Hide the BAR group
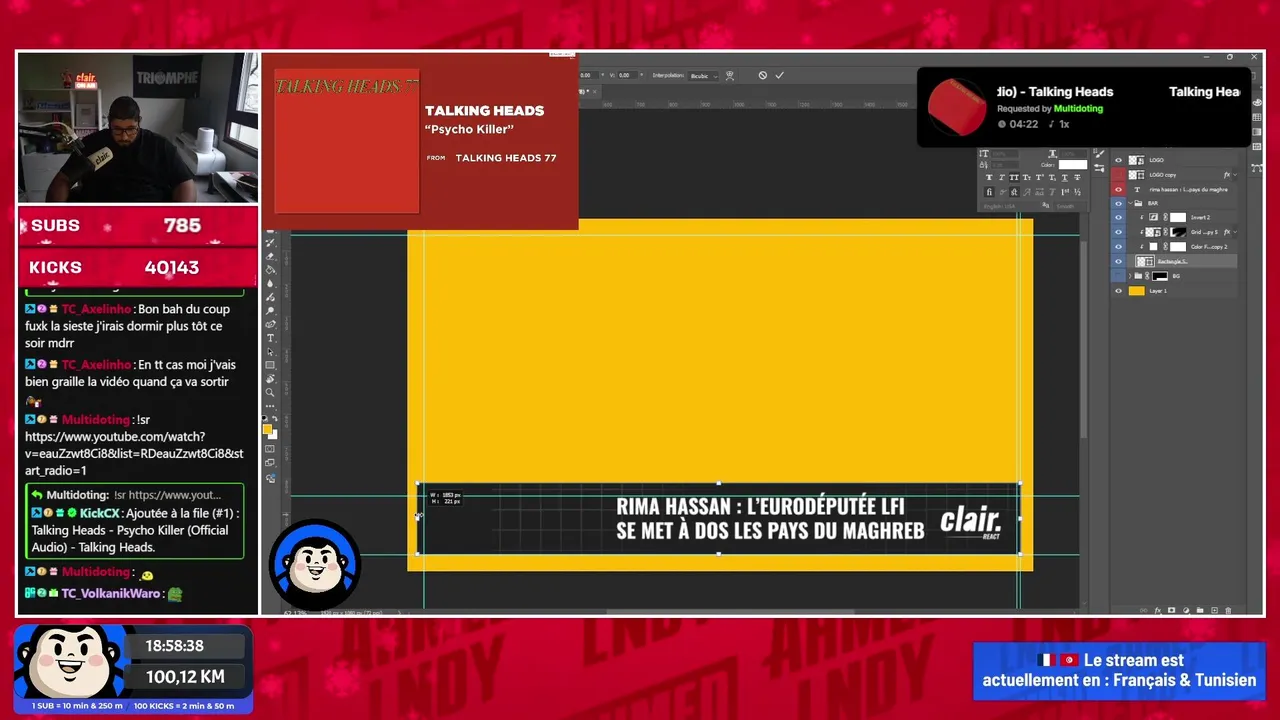The height and width of the screenshot is (720, 1280). coord(1118,203)
